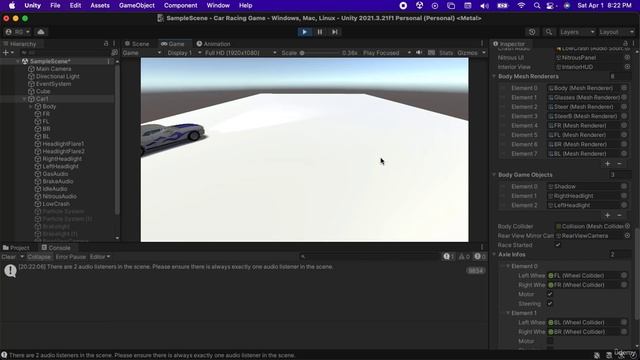Select the Console tab
The width and height of the screenshot is (640, 360).
coord(56,248)
